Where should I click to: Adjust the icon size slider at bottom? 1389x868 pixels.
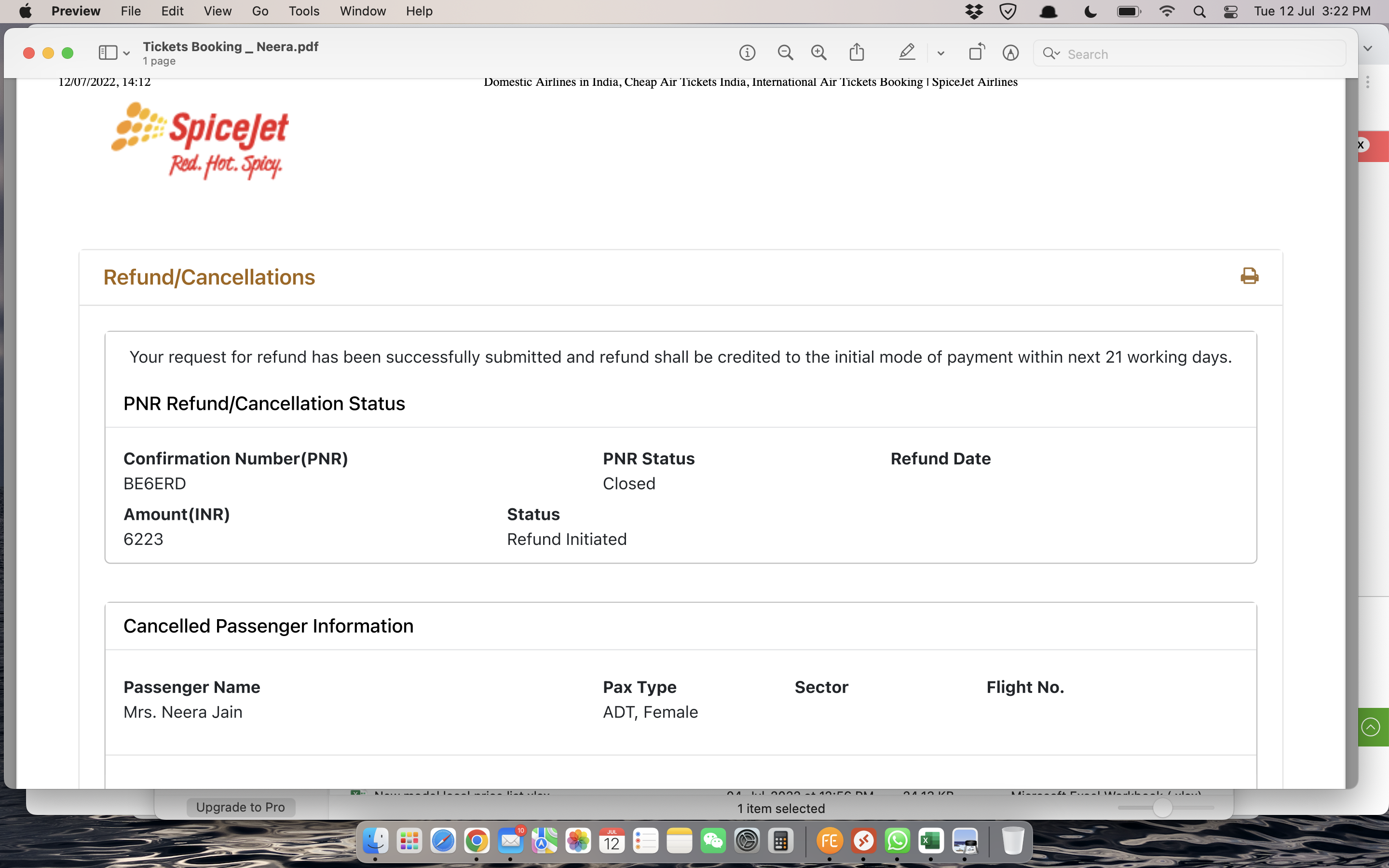coord(1162,808)
